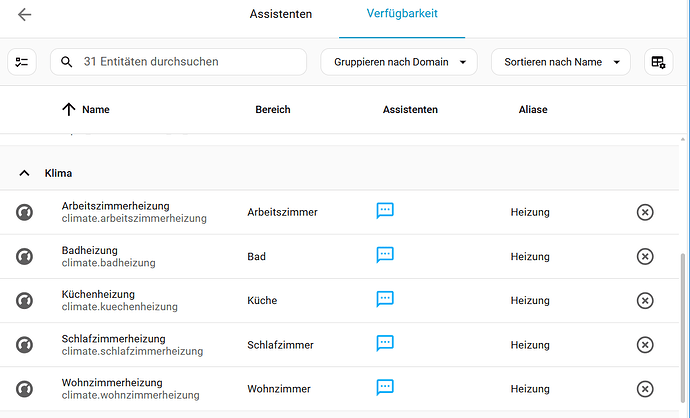Open Sortieren nach Name dropdown
Image resolution: width=690 pixels, height=418 pixels.
coord(561,62)
